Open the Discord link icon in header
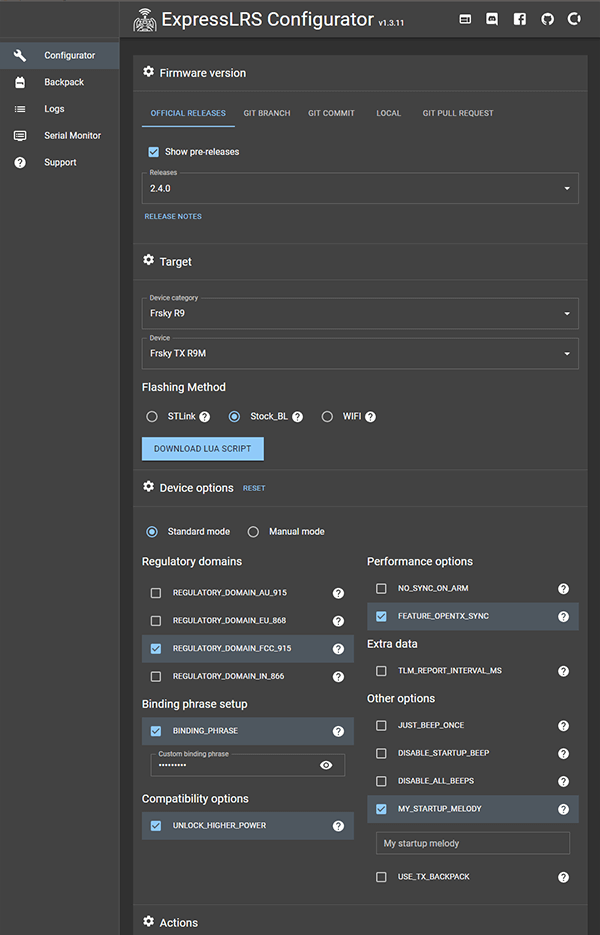The width and height of the screenshot is (600, 935). click(492, 19)
